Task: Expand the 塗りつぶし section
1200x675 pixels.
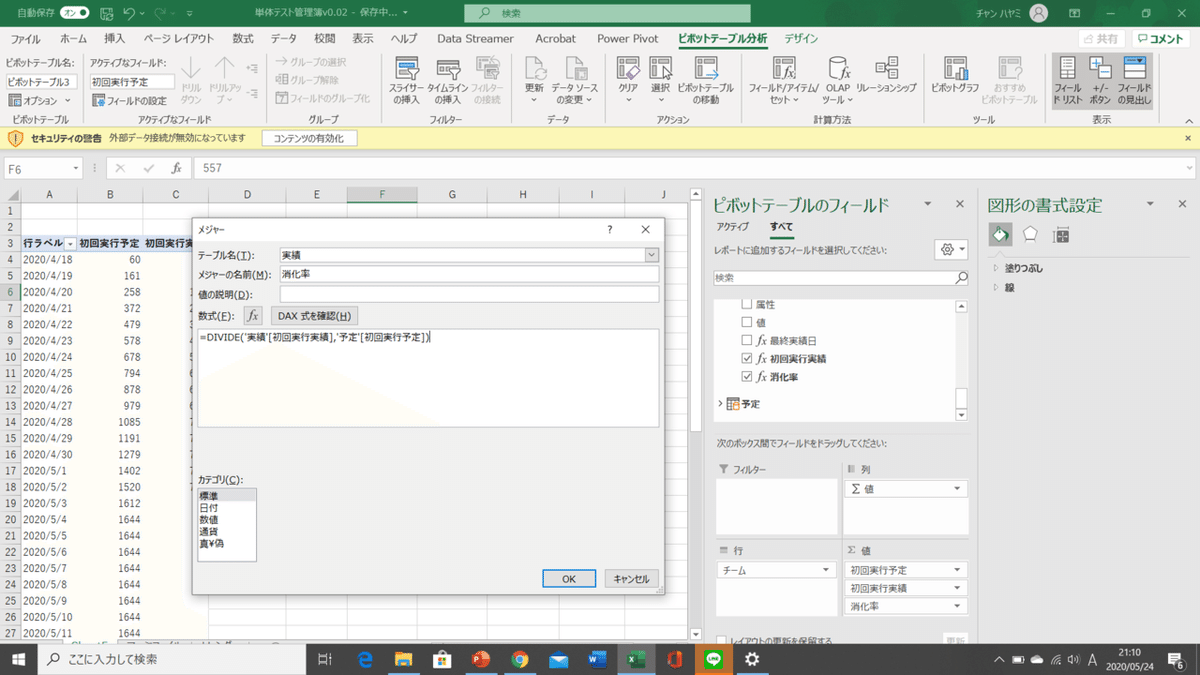Action: [x=995, y=268]
